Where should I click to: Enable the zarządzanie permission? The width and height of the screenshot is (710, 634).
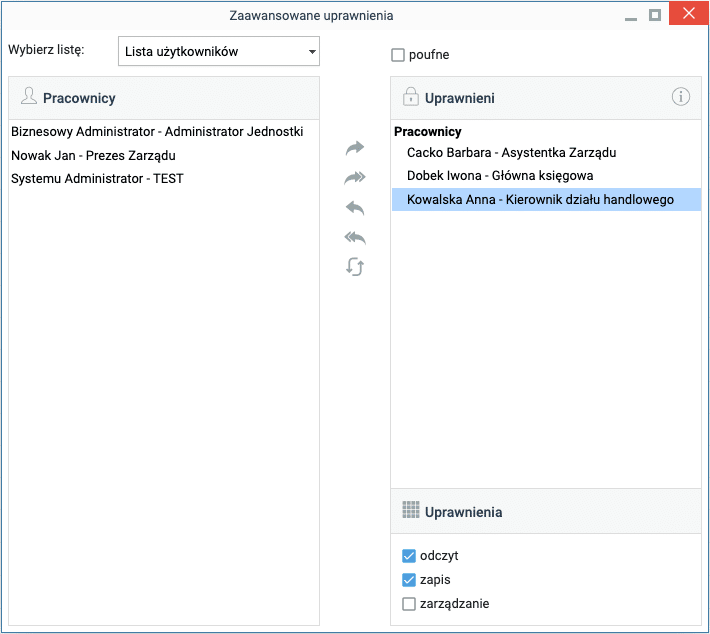point(409,604)
